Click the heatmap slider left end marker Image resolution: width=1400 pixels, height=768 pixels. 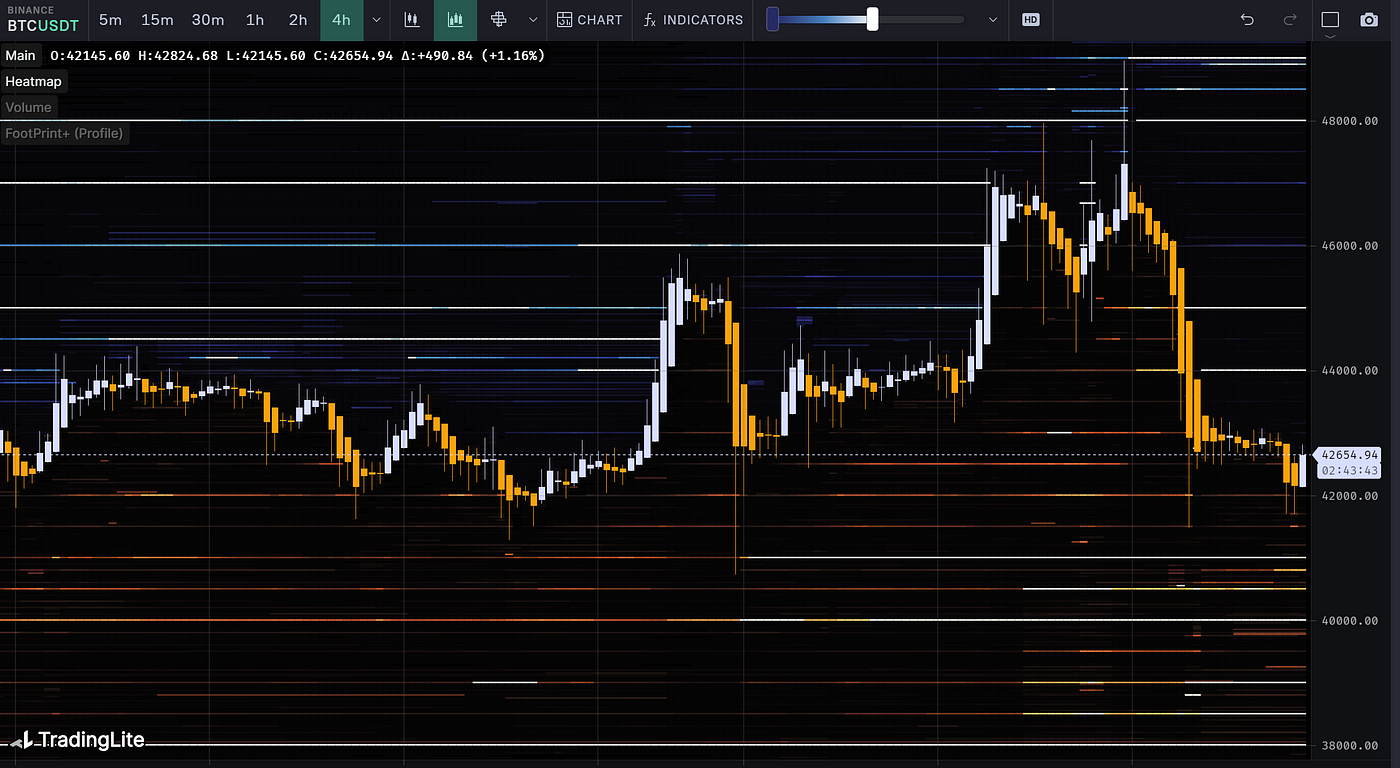coord(772,19)
